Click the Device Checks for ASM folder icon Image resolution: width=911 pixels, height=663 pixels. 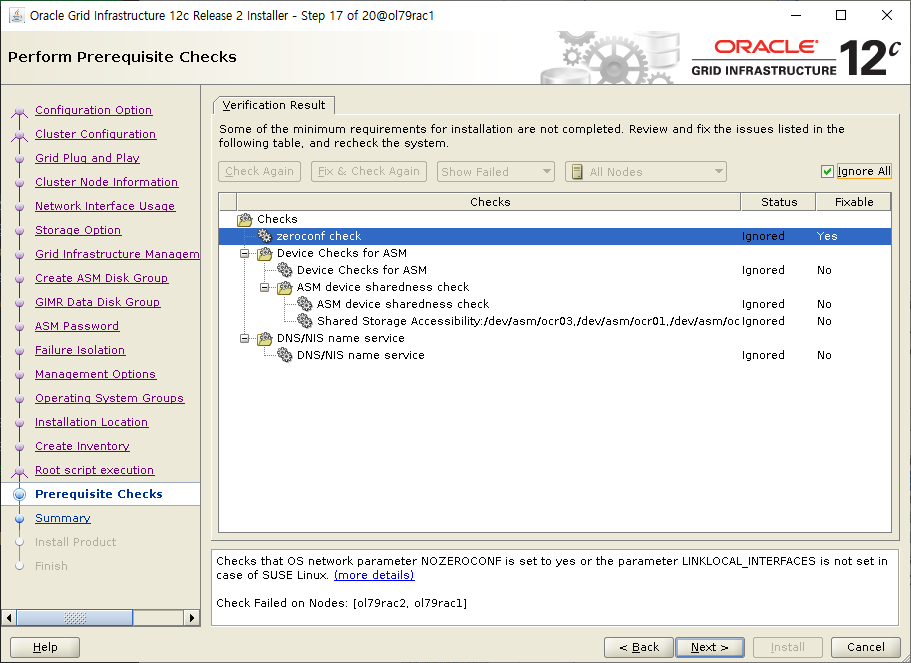click(x=265, y=253)
